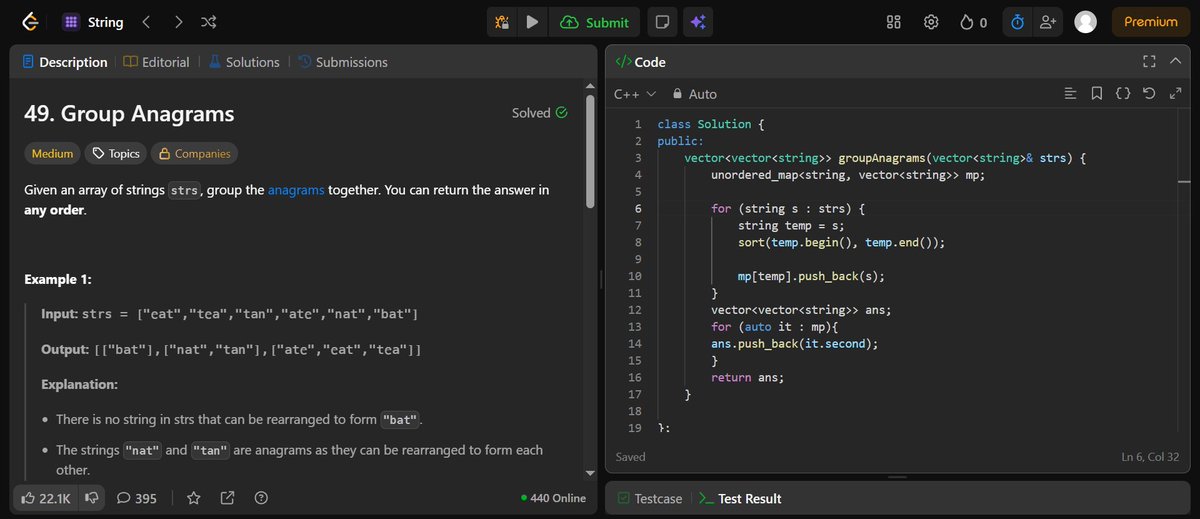Collapse the Code panel chevron
Screen dimensions: 1200x519
pos(1178,62)
